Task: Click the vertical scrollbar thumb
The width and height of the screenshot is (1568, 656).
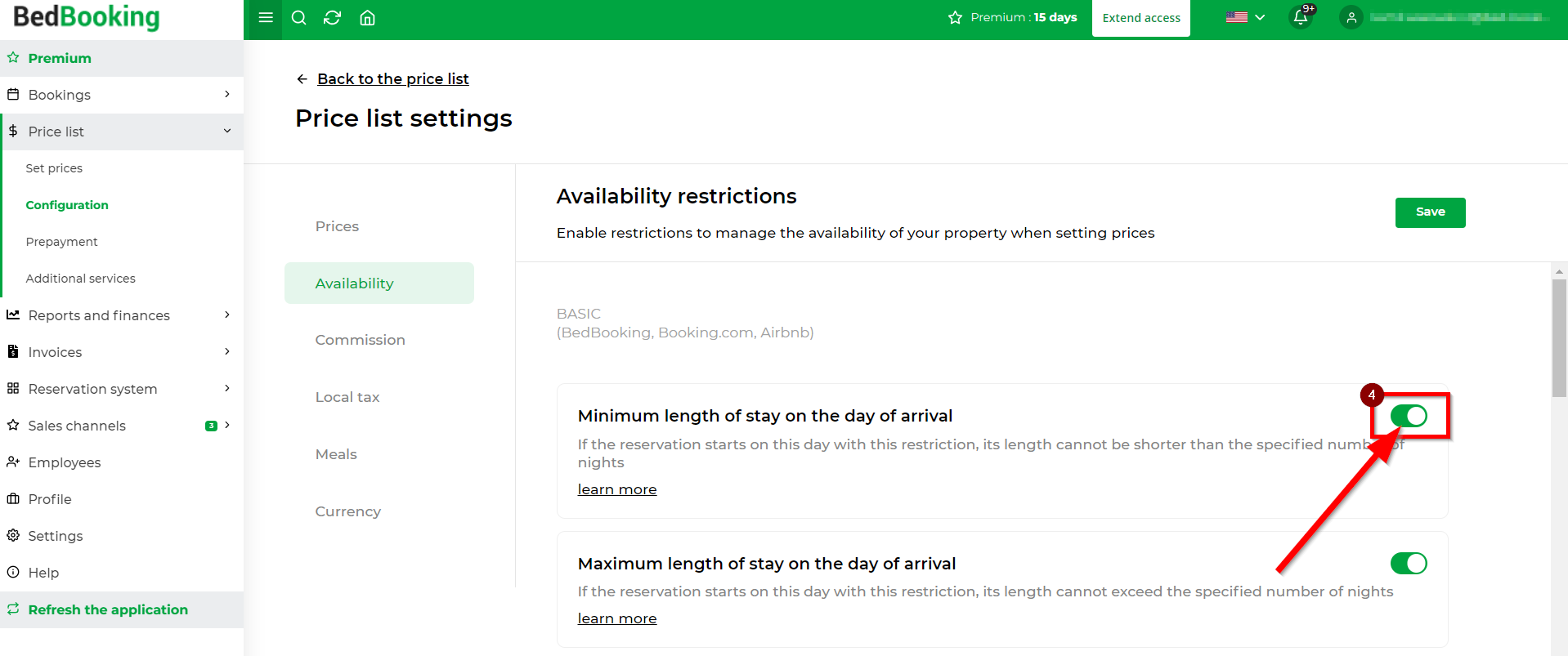Action: tap(1559, 338)
